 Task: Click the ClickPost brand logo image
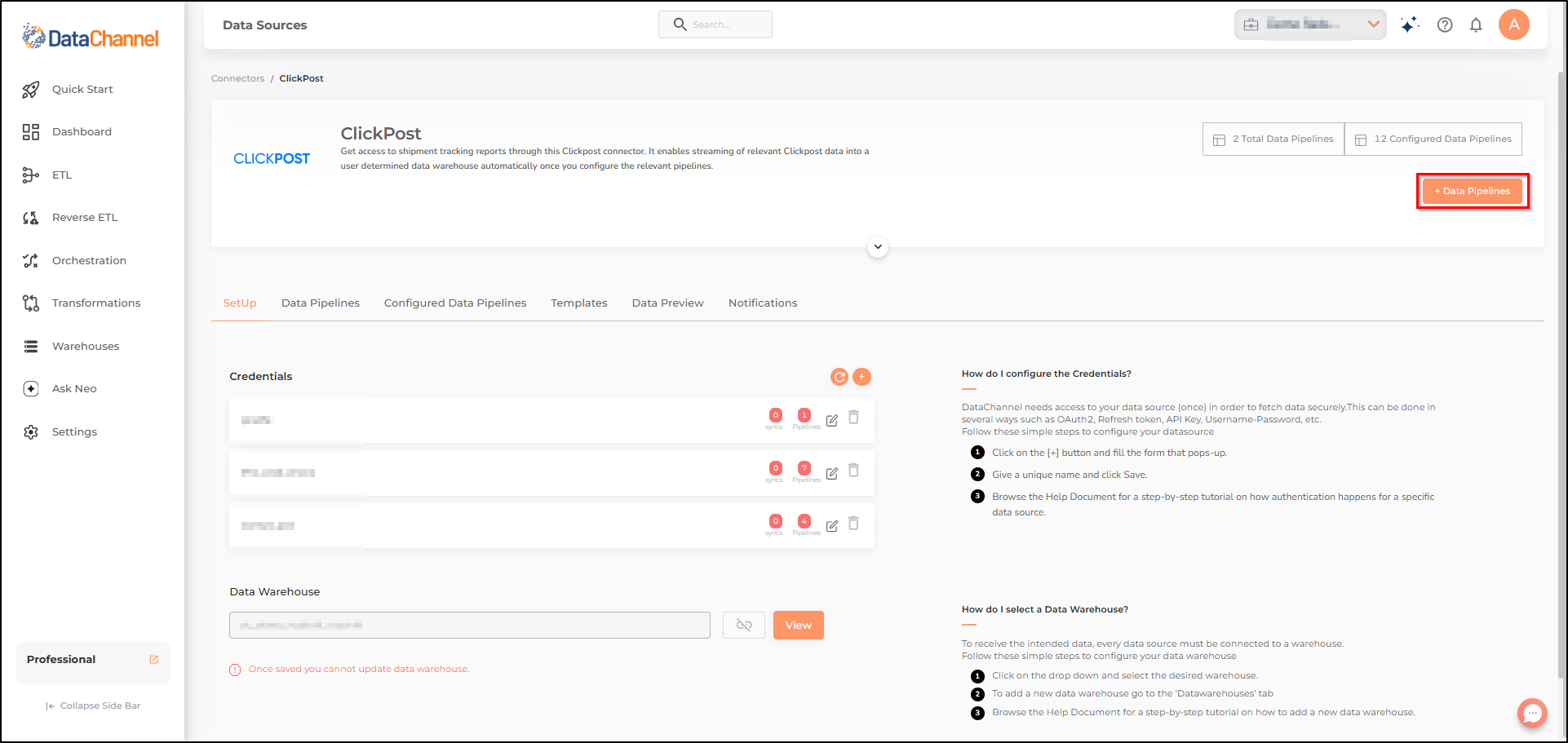pos(272,158)
